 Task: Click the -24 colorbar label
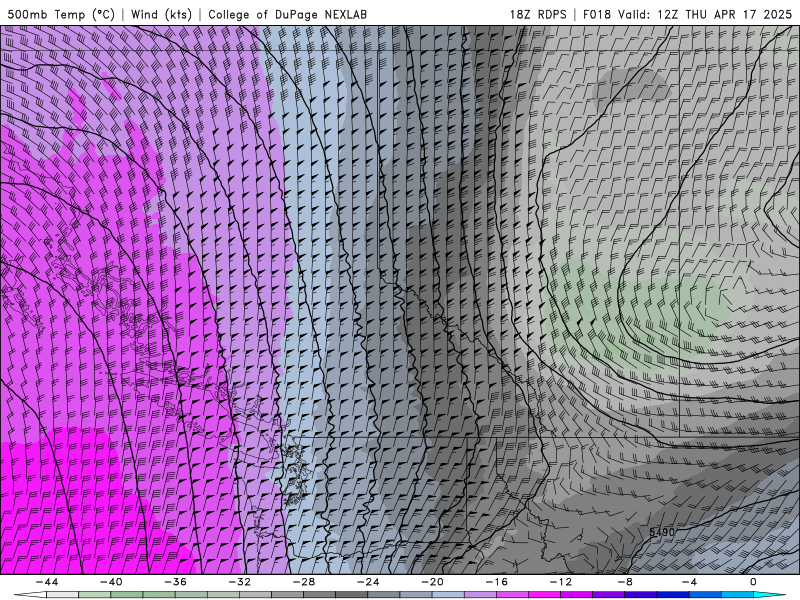[x=368, y=582]
